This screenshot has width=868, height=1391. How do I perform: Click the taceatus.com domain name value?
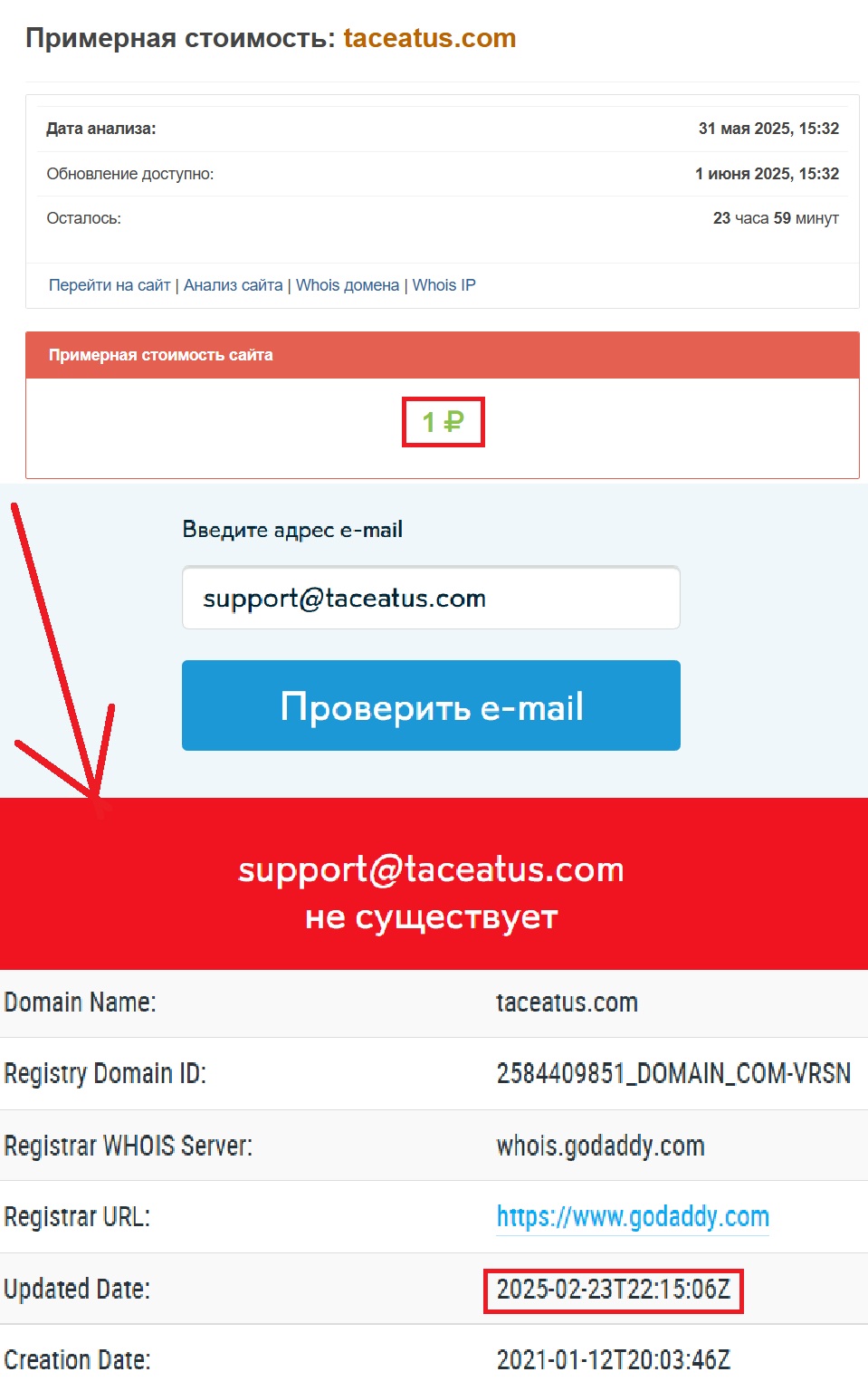click(x=567, y=1002)
